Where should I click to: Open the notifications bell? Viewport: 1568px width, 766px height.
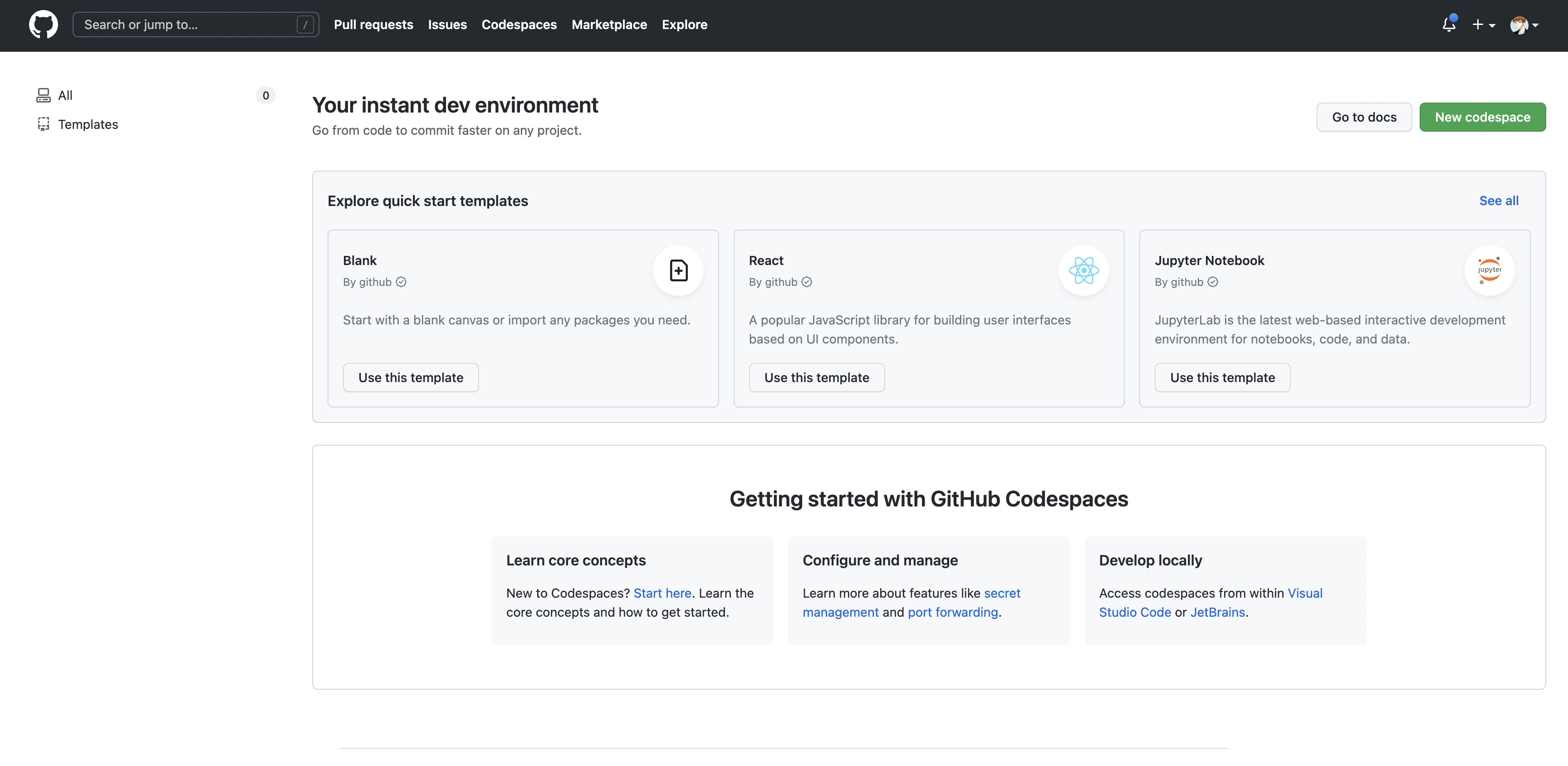[x=1449, y=25]
